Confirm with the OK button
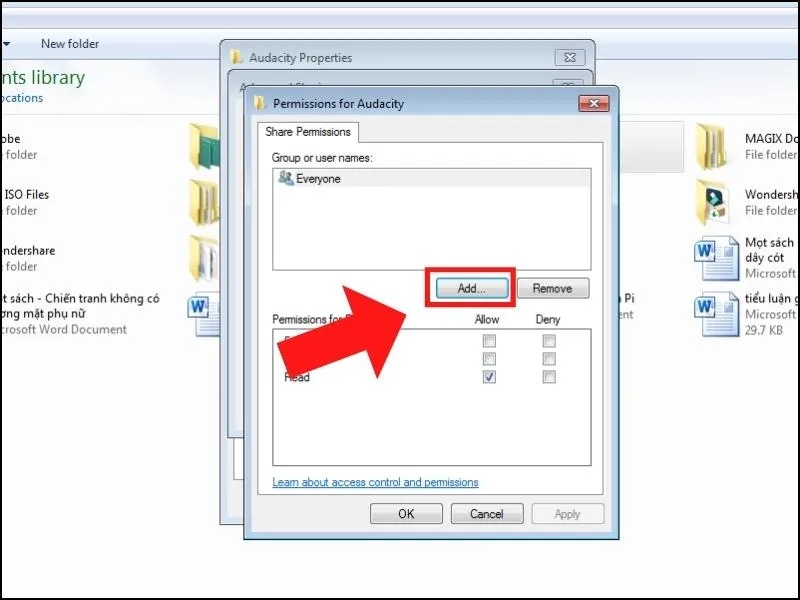Screen dimensions: 800x600 (x=406, y=514)
